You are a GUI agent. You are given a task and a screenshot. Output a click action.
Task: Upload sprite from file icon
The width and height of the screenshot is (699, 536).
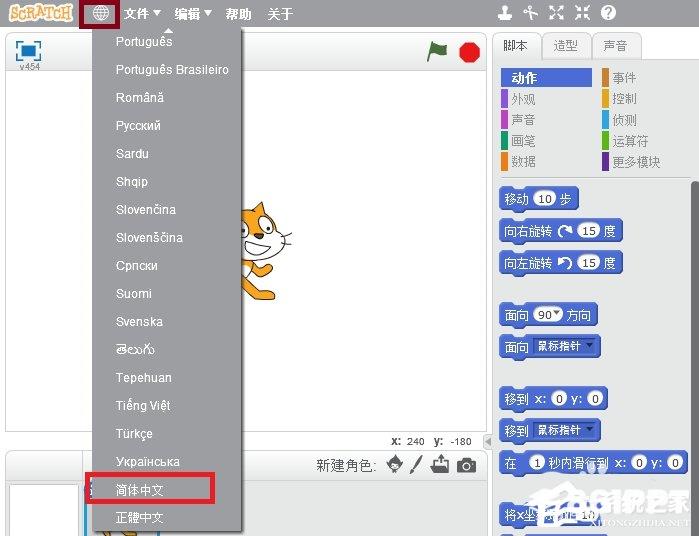point(440,464)
